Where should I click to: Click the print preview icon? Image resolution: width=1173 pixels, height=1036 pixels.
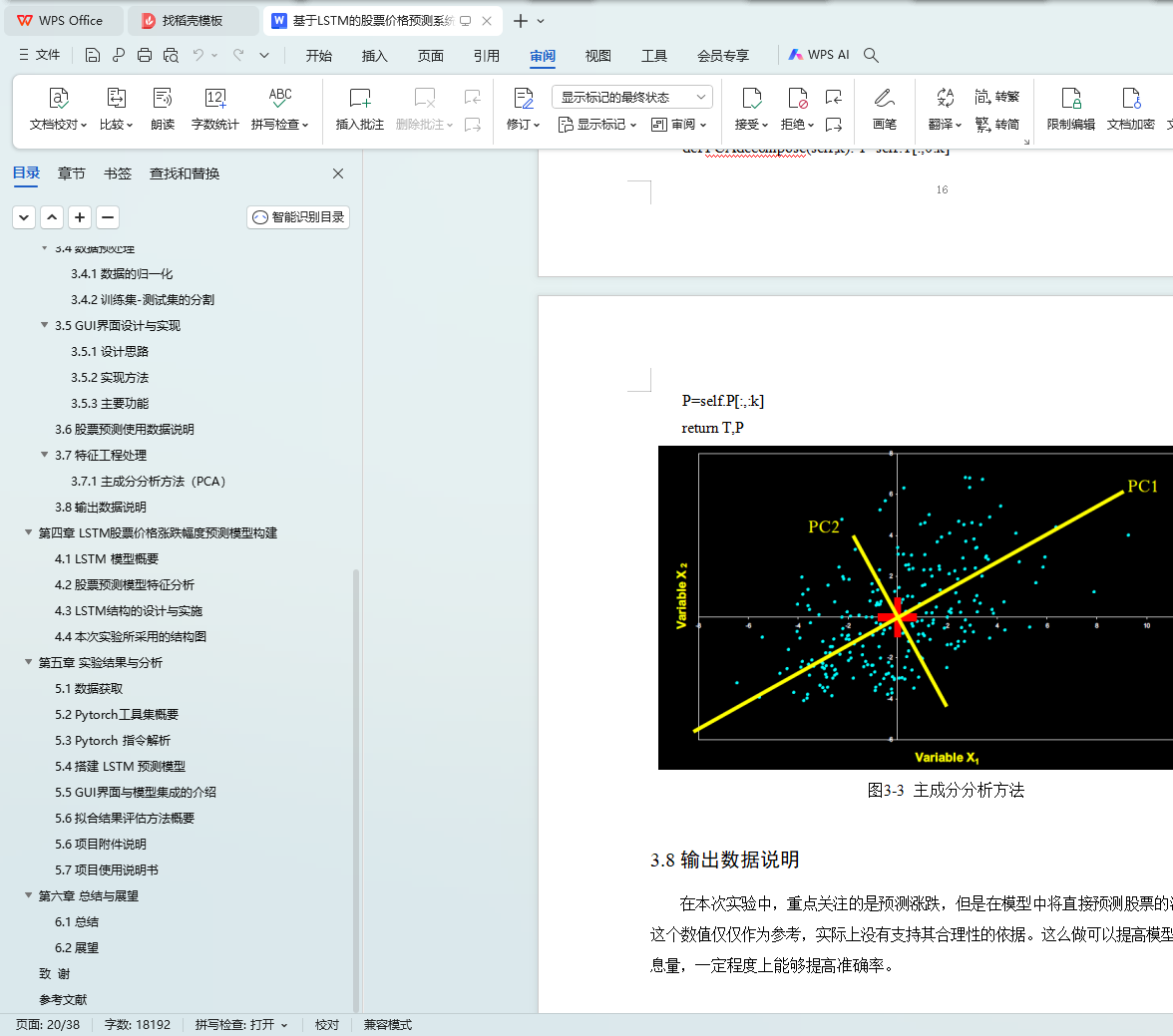(171, 55)
